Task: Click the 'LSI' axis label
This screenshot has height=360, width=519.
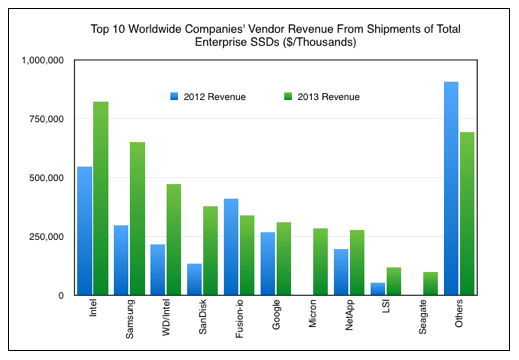Action: pyautogui.click(x=386, y=306)
